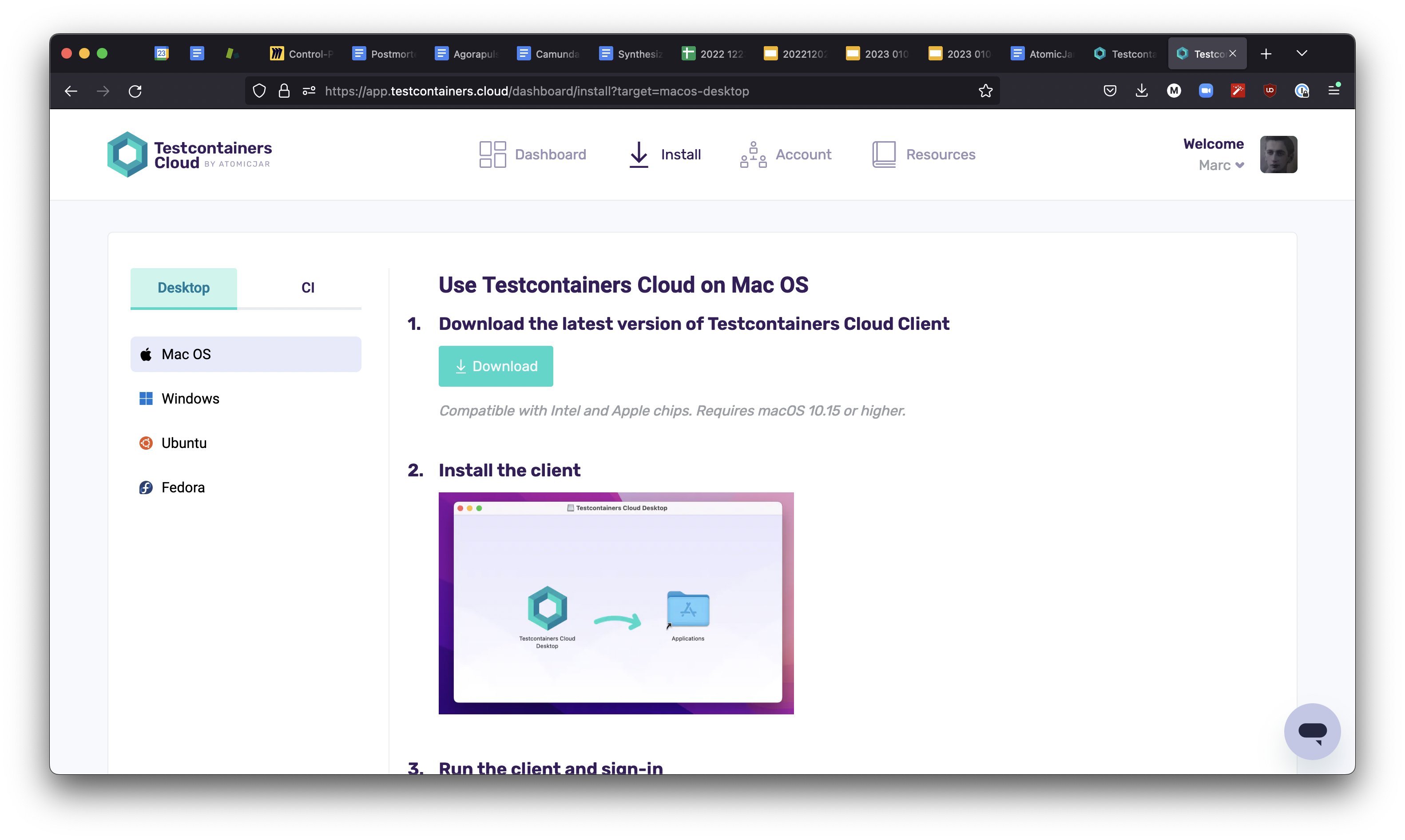This screenshot has width=1405, height=840.
Task: Click the Testcontainers Cloud logo
Action: point(190,155)
